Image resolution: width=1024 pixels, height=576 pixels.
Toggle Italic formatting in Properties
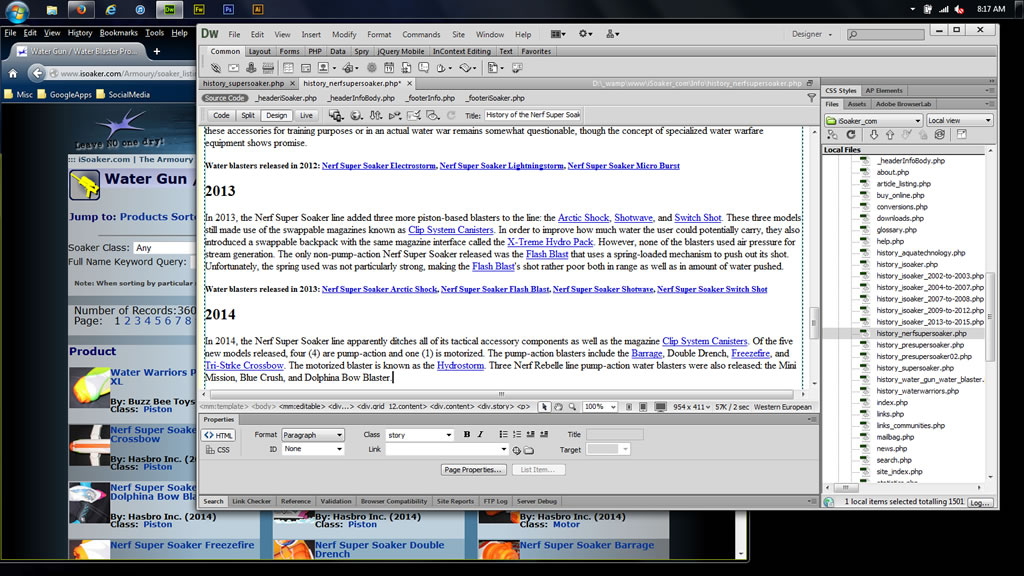click(481, 434)
